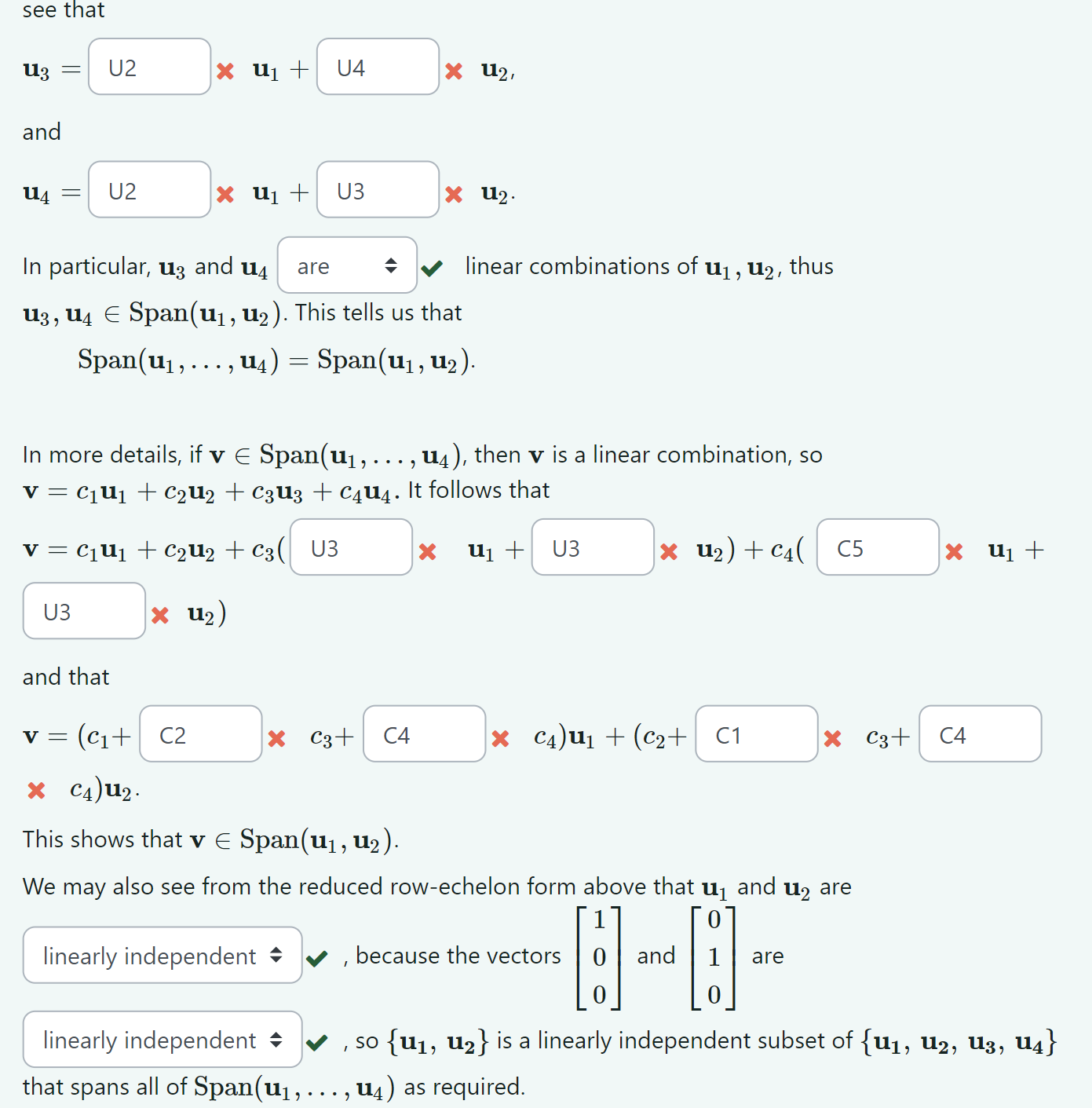Click the red X before the c4 u2 term

coord(35,791)
